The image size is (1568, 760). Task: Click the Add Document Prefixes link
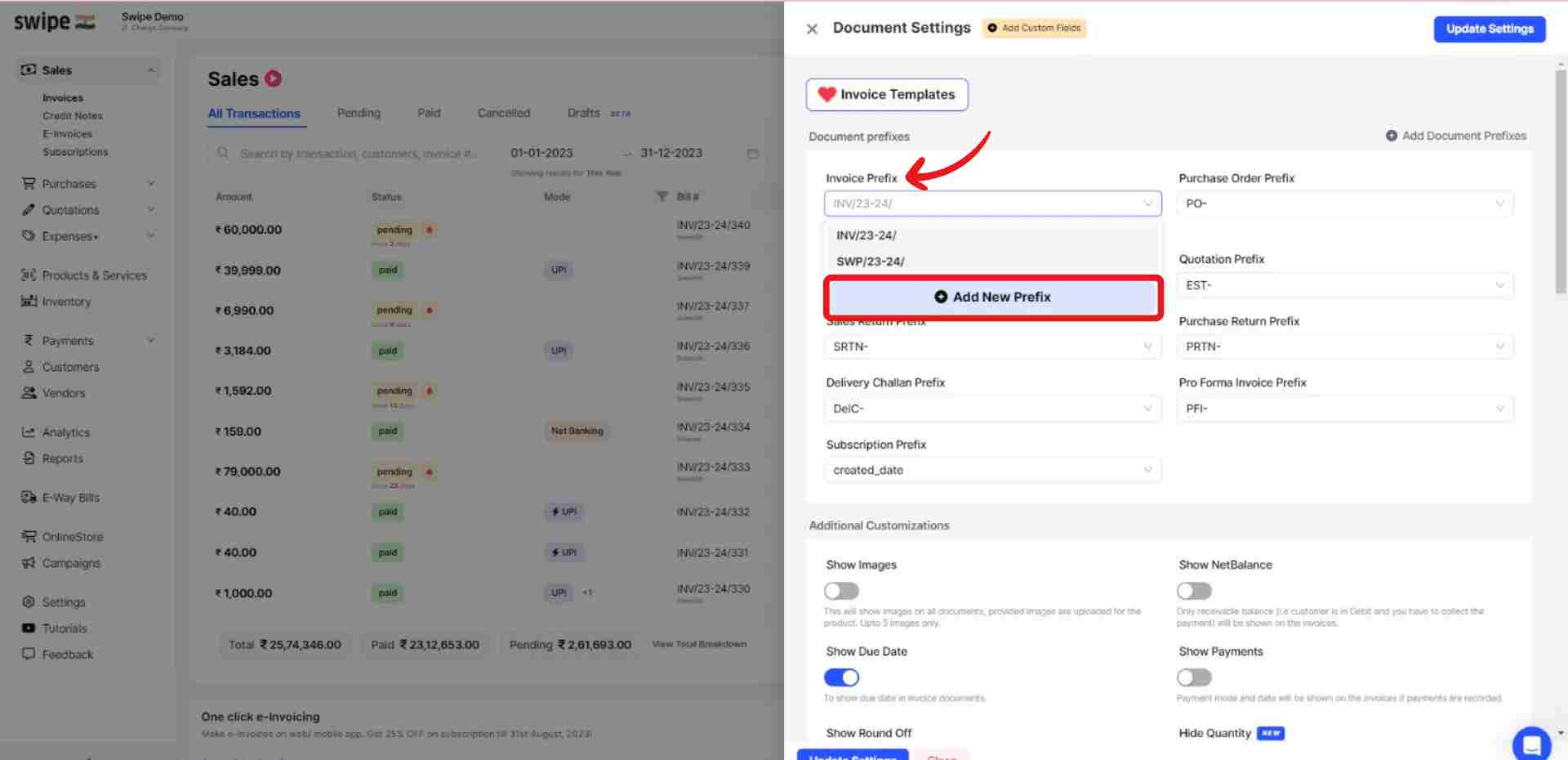1456,136
